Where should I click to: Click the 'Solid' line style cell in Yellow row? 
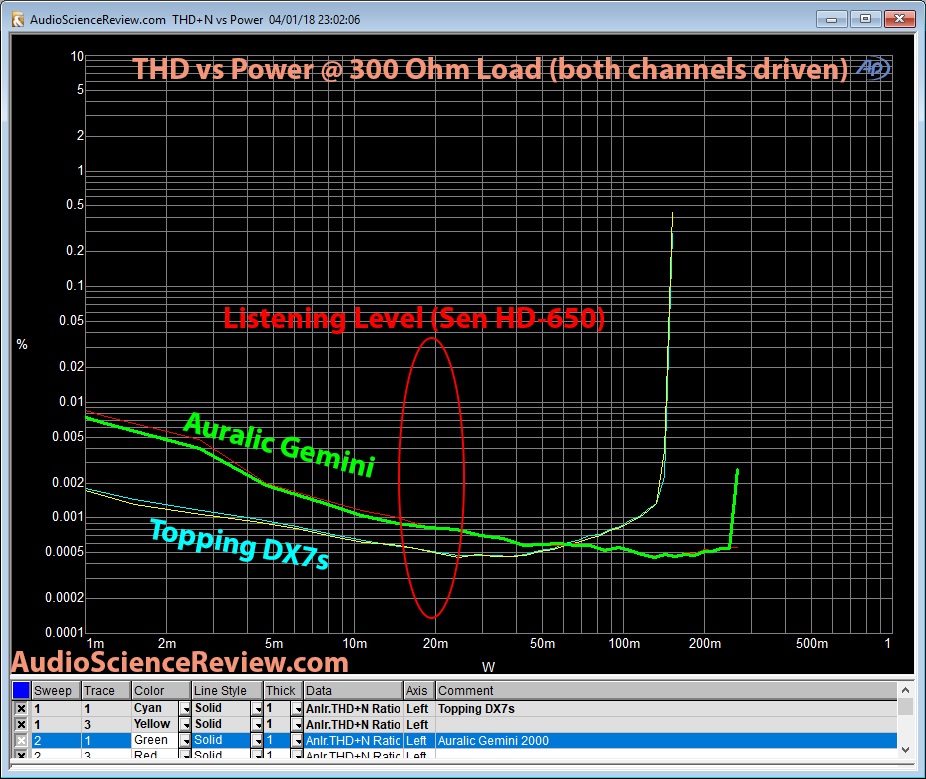point(221,725)
